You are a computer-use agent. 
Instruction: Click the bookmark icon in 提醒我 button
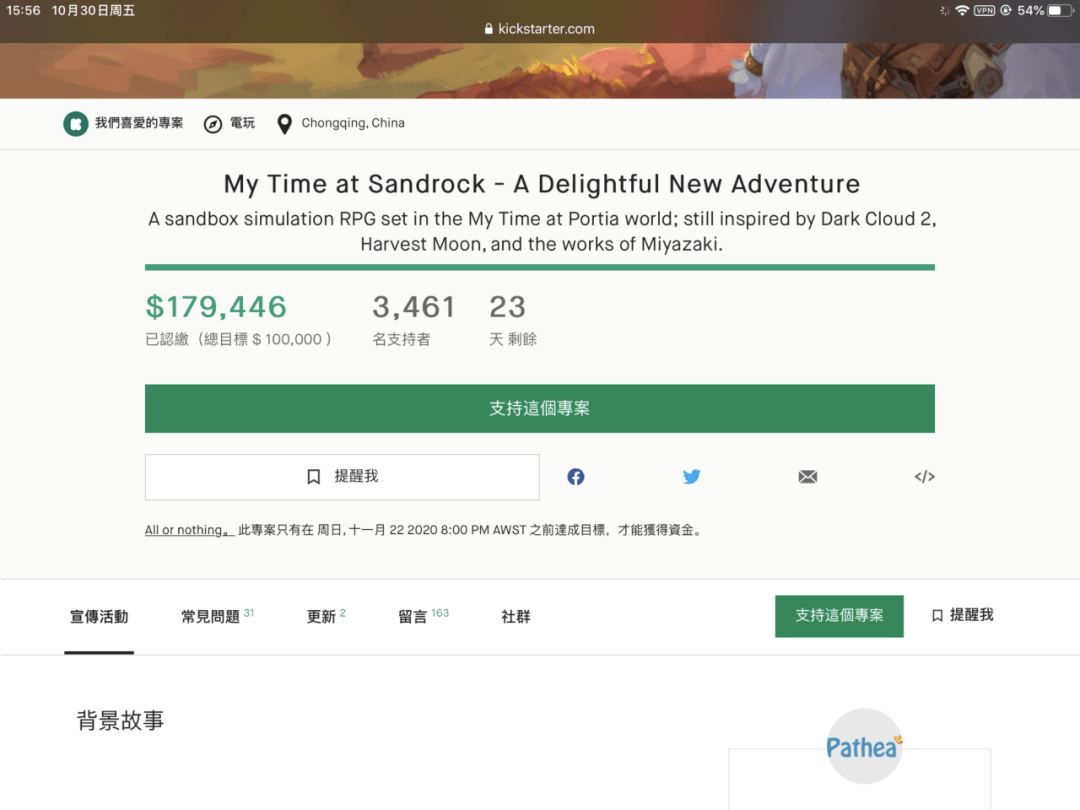[314, 477]
